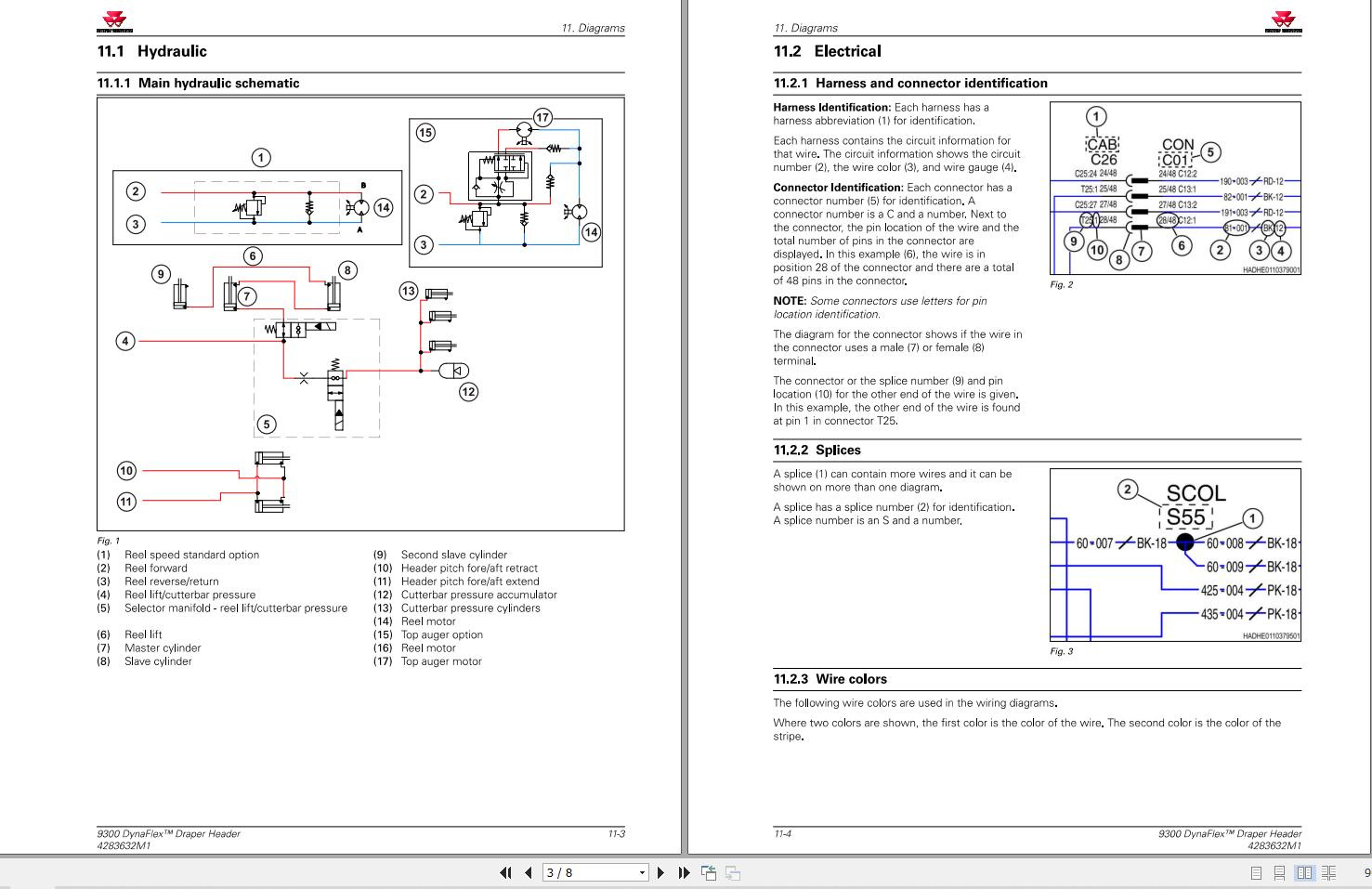Click legend entry 'Master cylinder'
1372x889 pixels.
[x=163, y=648]
